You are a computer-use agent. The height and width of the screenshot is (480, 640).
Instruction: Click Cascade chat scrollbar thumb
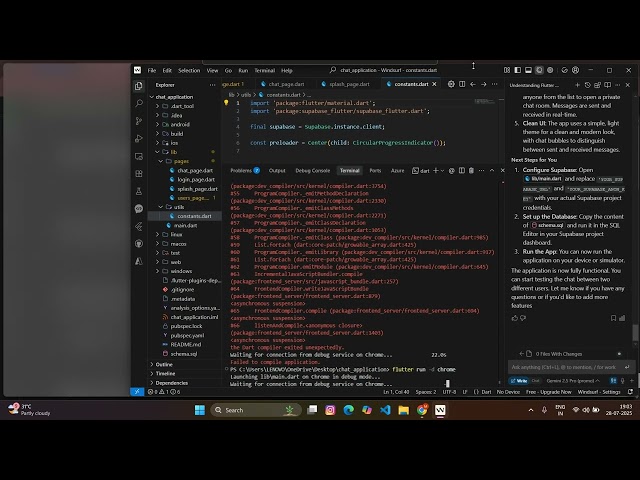coord(635,332)
